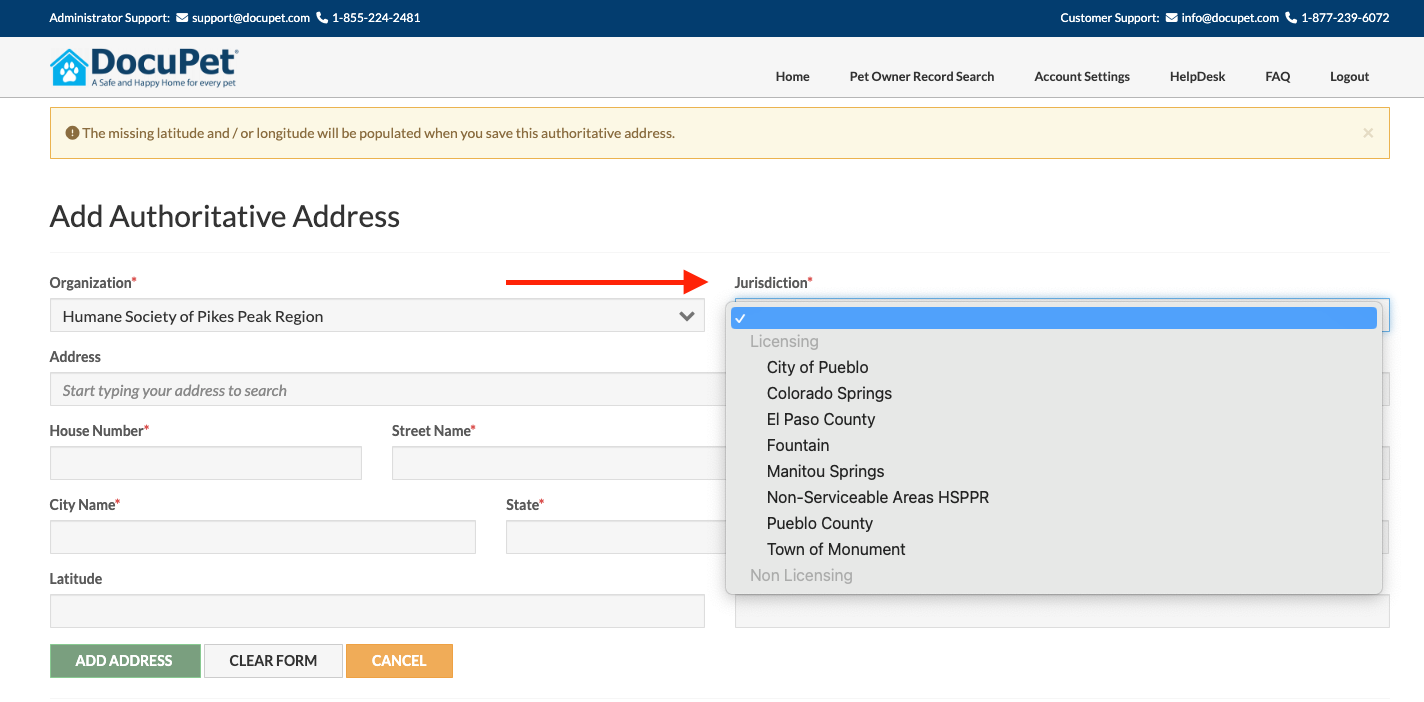Click the Jurisdiction field label
Viewport: 1424px width, 702px height.
[x=774, y=283]
